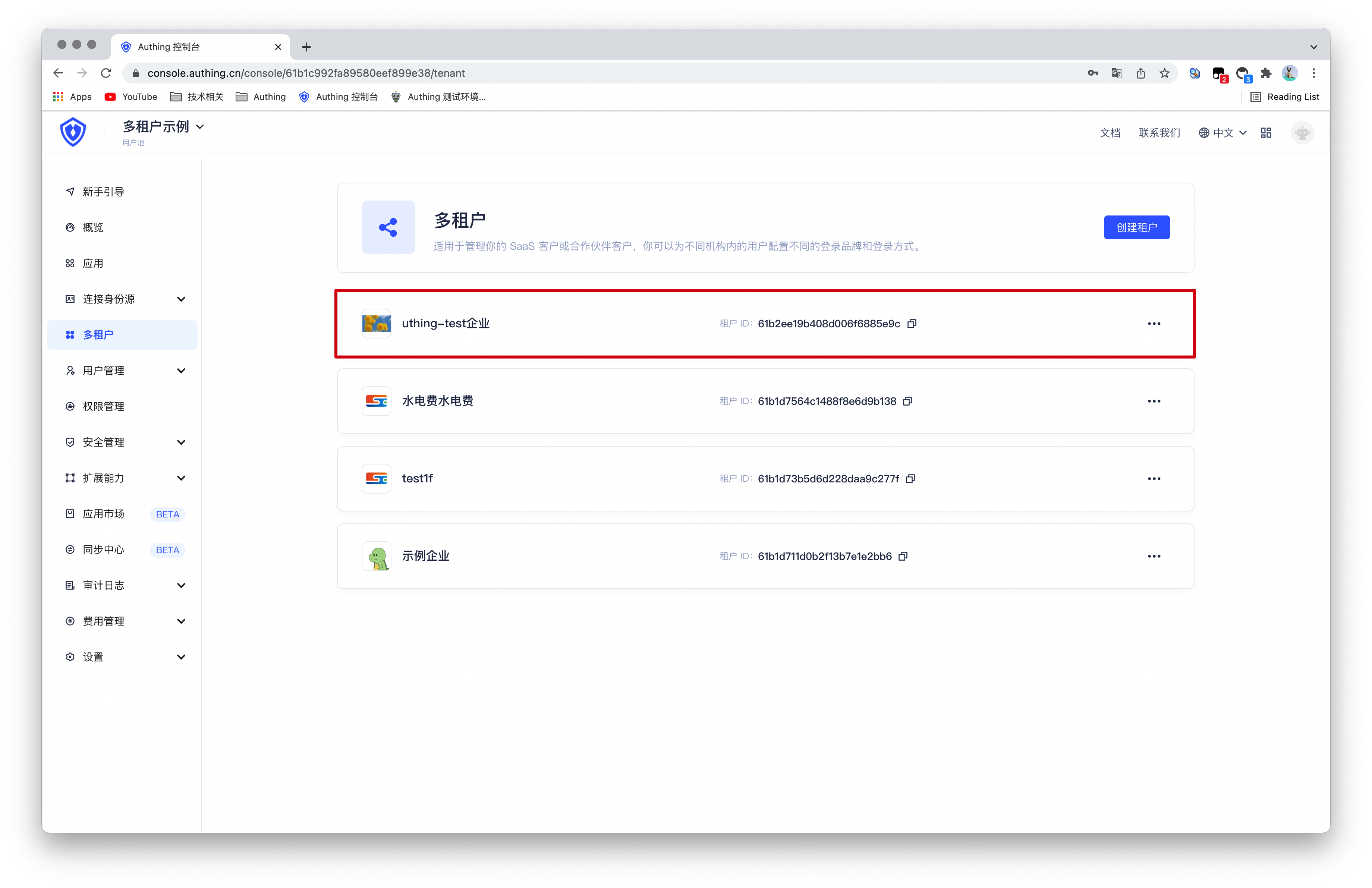
Task: Open the translate page icon
Action: click(1117, 73)
